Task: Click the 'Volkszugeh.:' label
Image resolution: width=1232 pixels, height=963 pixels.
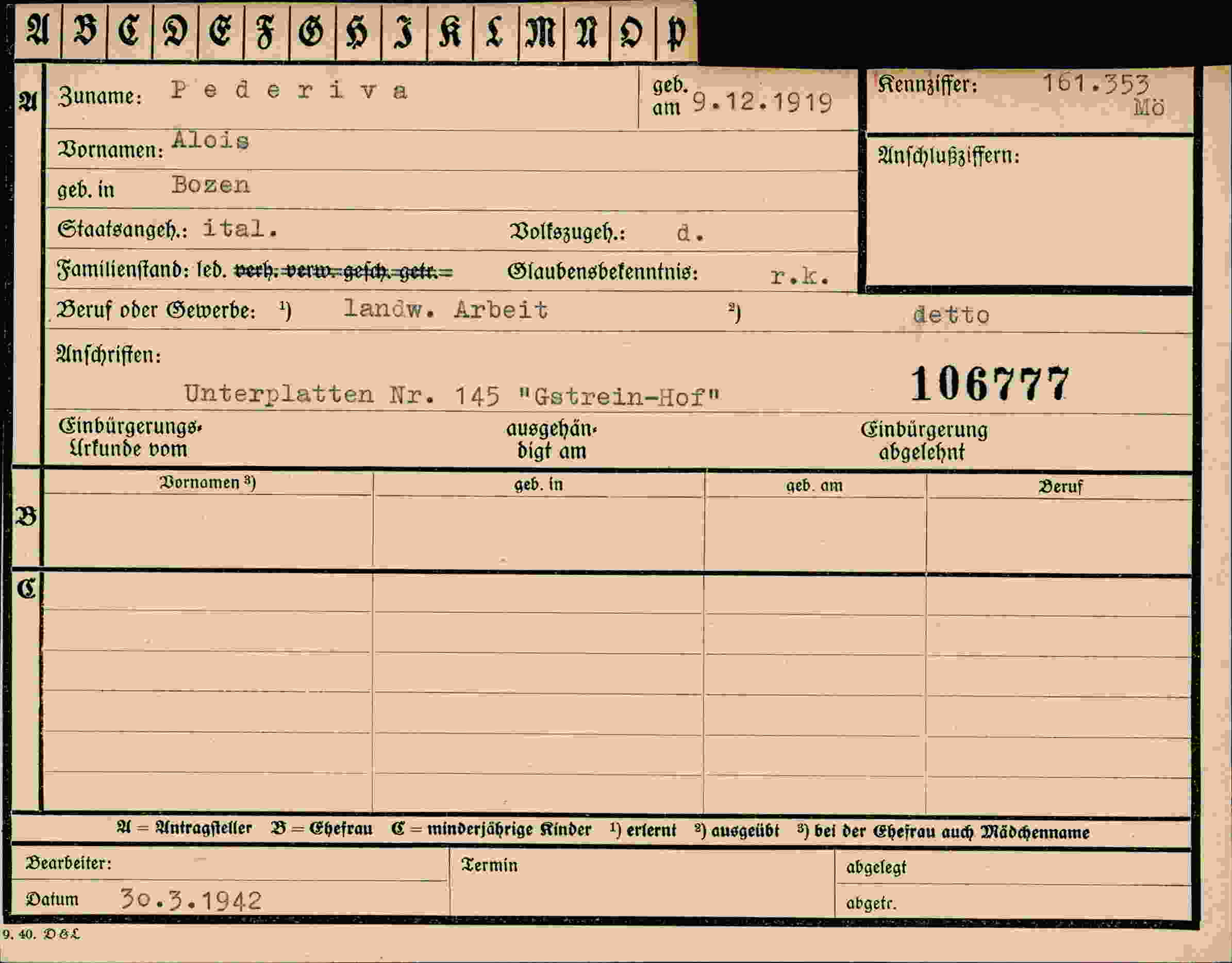Action: click(x=568, y=232)
